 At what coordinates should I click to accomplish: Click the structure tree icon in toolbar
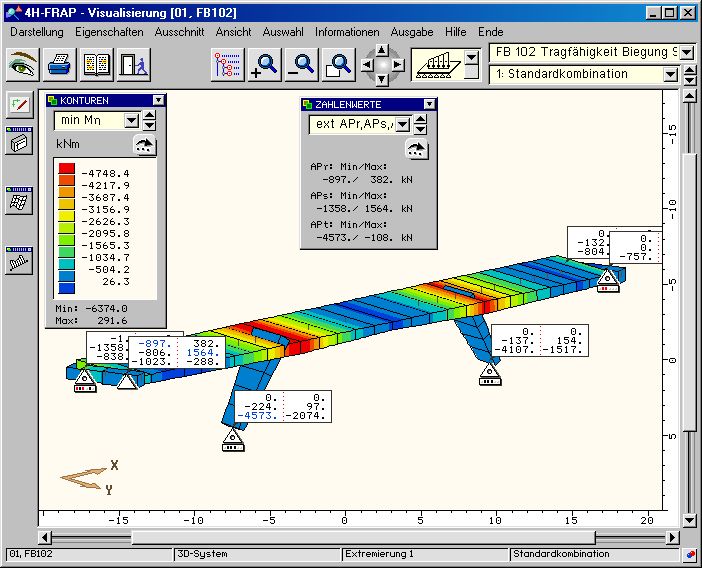tap(228, 65)
